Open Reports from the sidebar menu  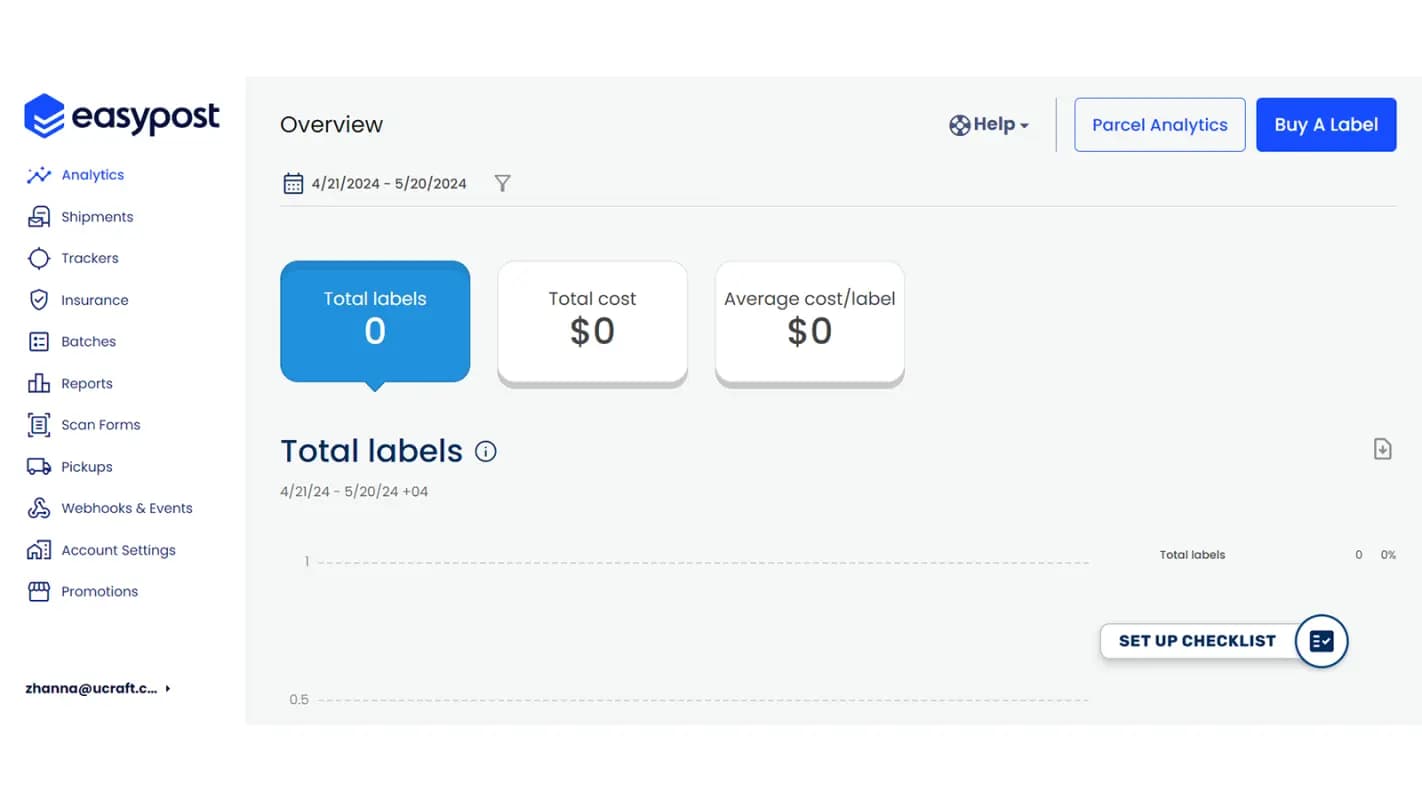[86, 384]
